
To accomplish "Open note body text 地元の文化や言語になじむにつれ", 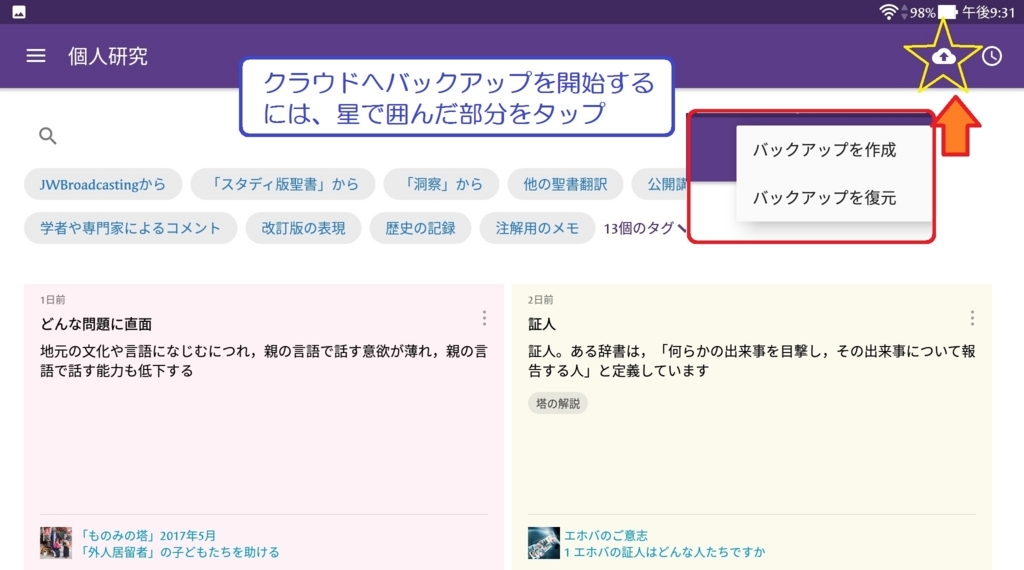I will 264,361.
